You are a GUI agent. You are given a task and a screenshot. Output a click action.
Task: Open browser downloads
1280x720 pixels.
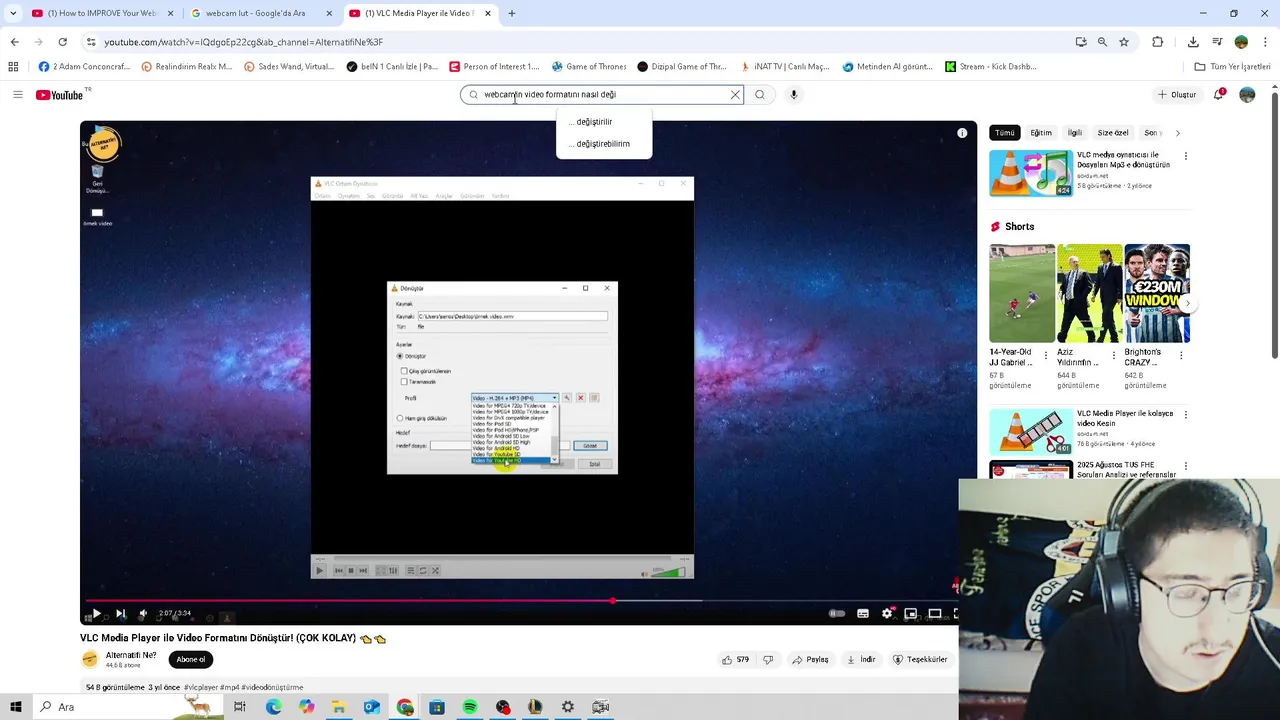tap(1193, 42)
